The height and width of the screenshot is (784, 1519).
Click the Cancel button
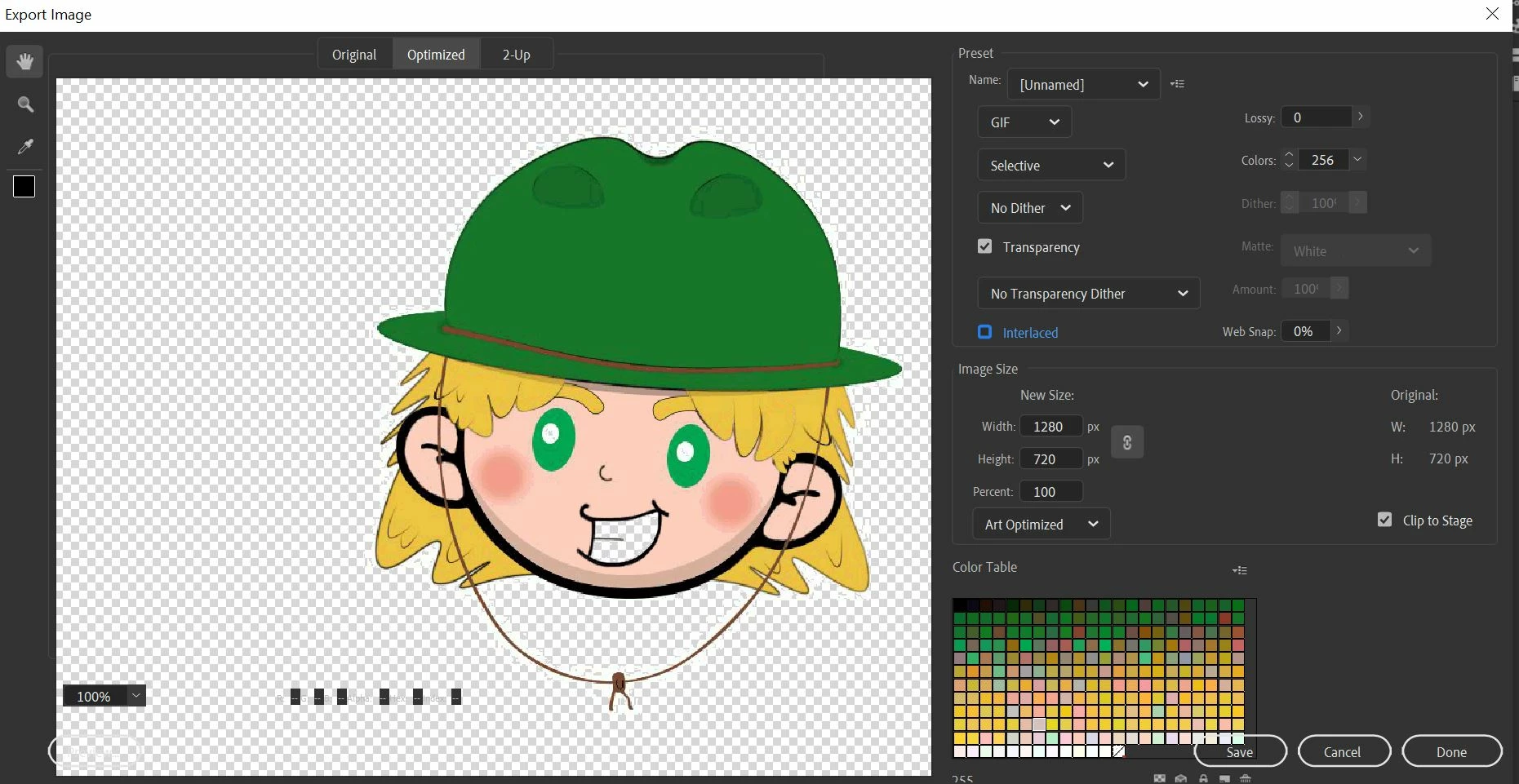[x=1344, y=751]
